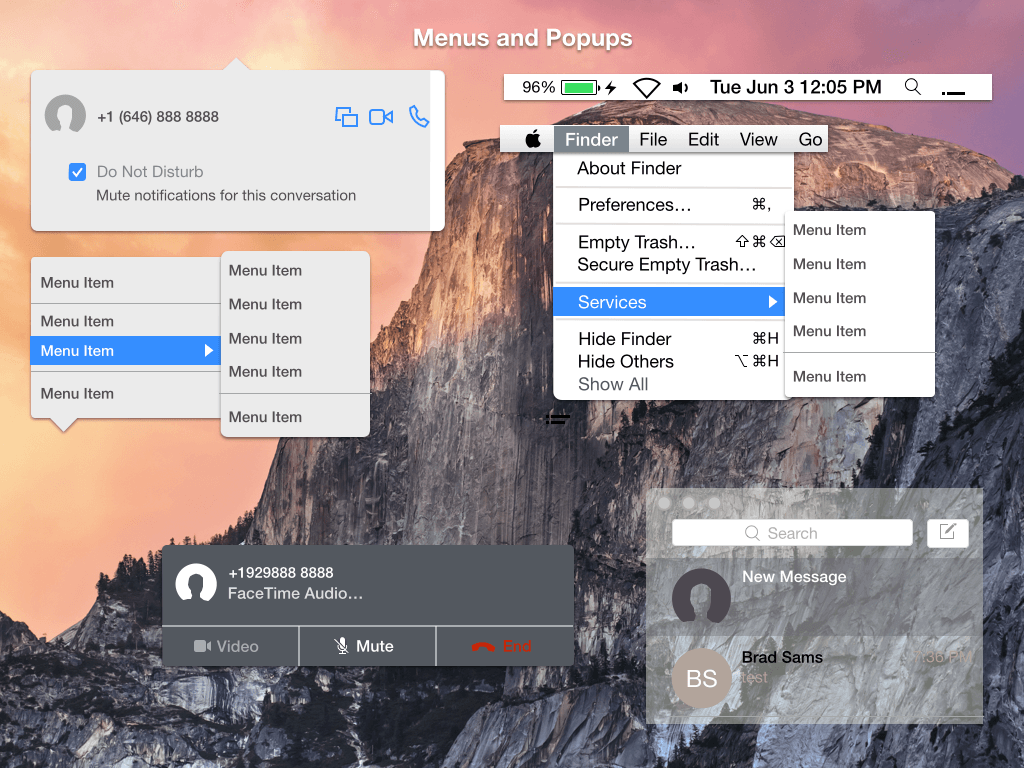Click the screen share icon beside +1 (646) number
This screenshot has width=1024, height=768.
(346, 117)
